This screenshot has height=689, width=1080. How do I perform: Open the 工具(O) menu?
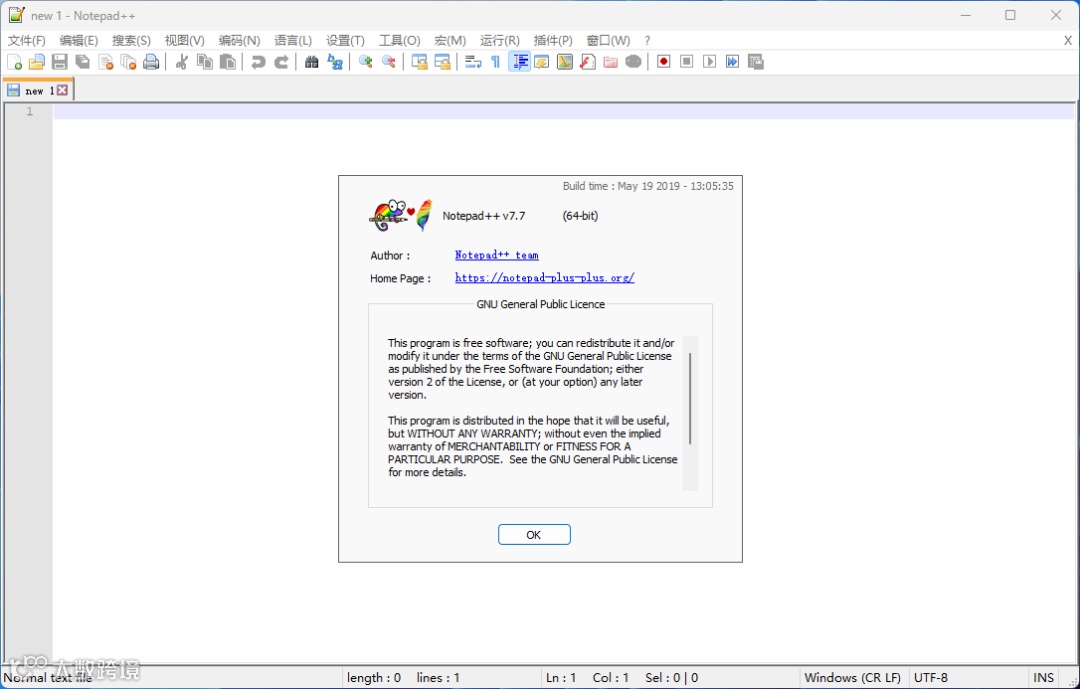pos(399,41)
